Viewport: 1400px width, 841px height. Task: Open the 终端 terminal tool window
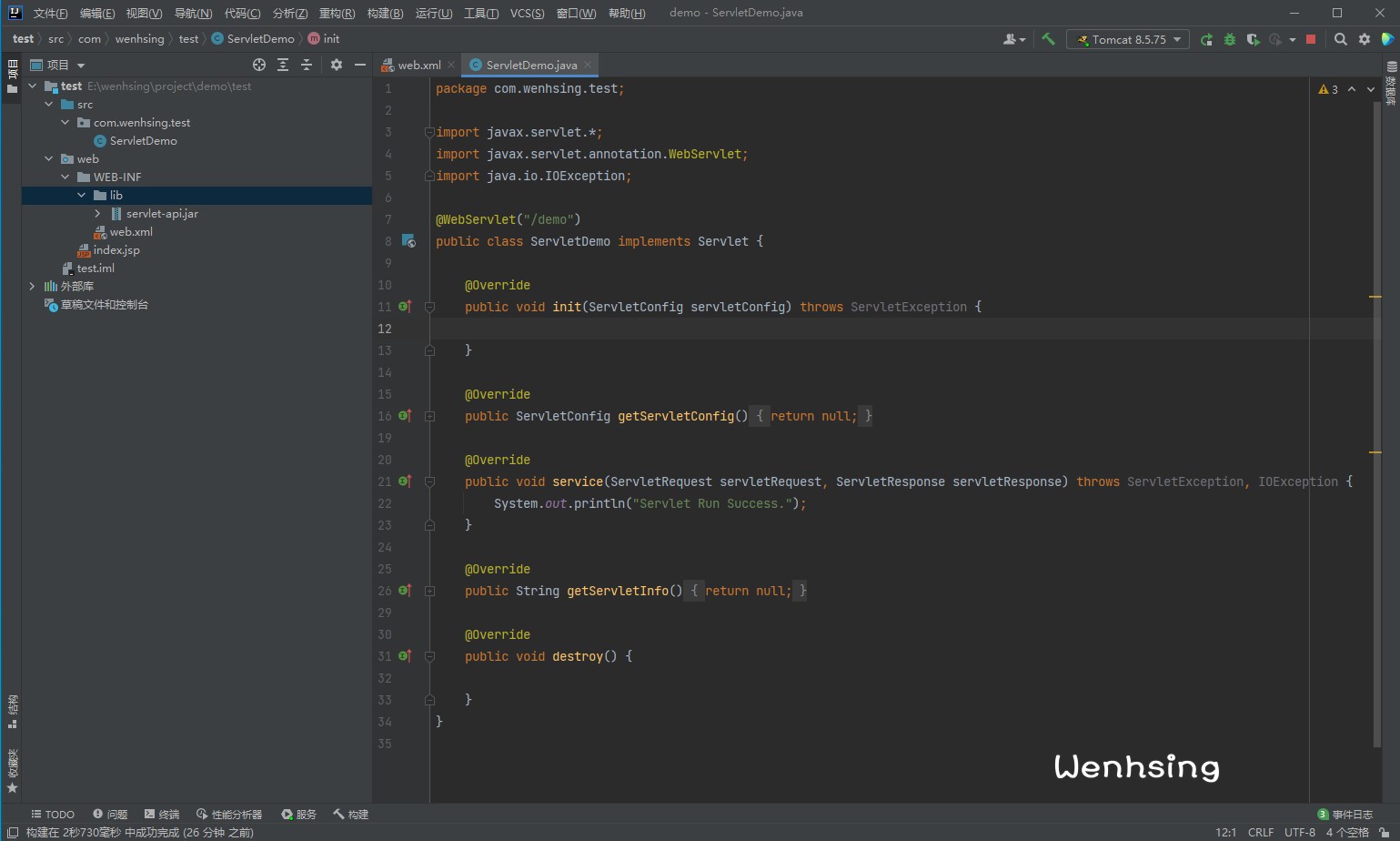pyautogui.click(x=162, y=815)
